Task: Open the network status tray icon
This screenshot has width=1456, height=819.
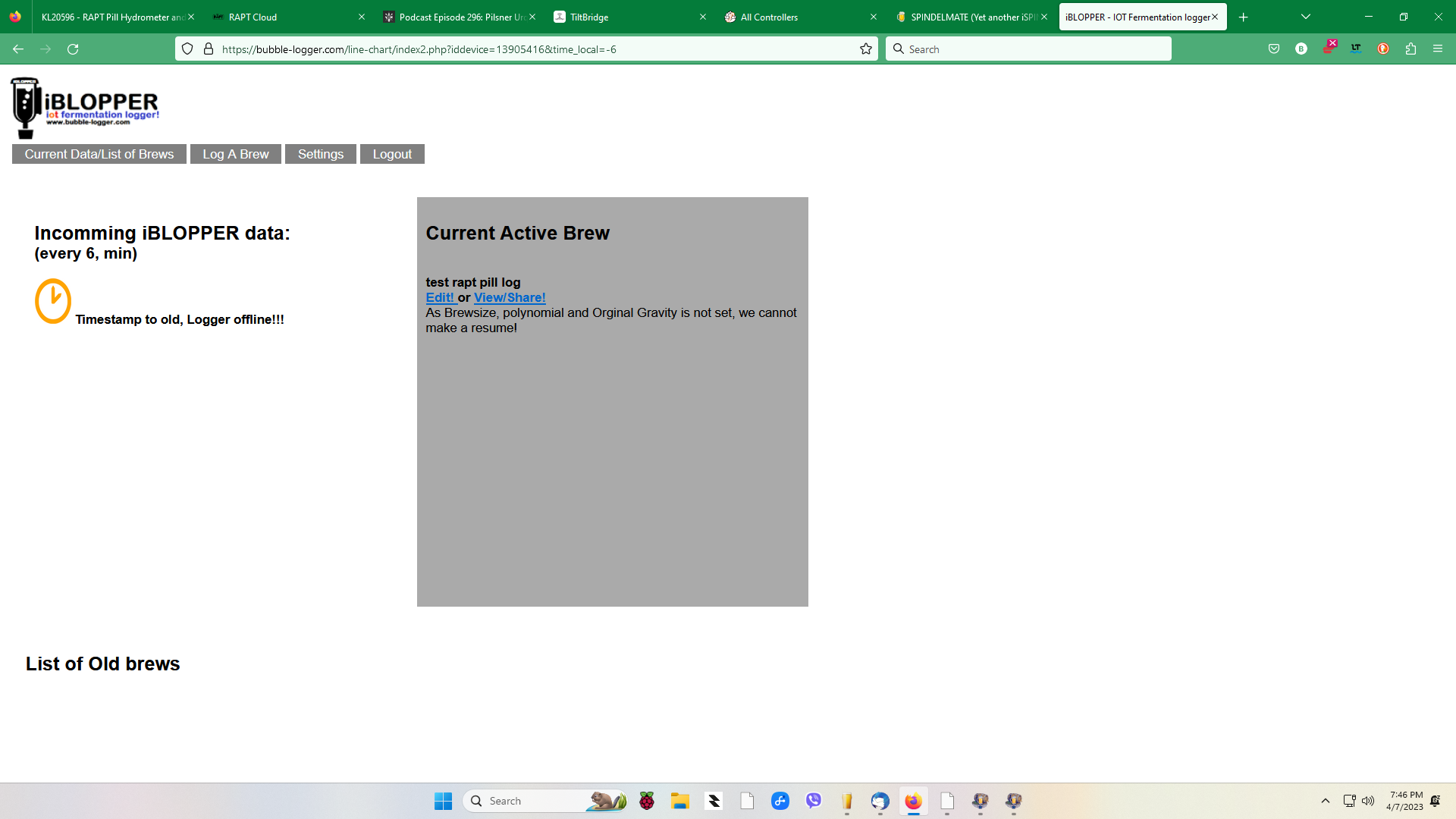Action: (x=1349, y=801)
